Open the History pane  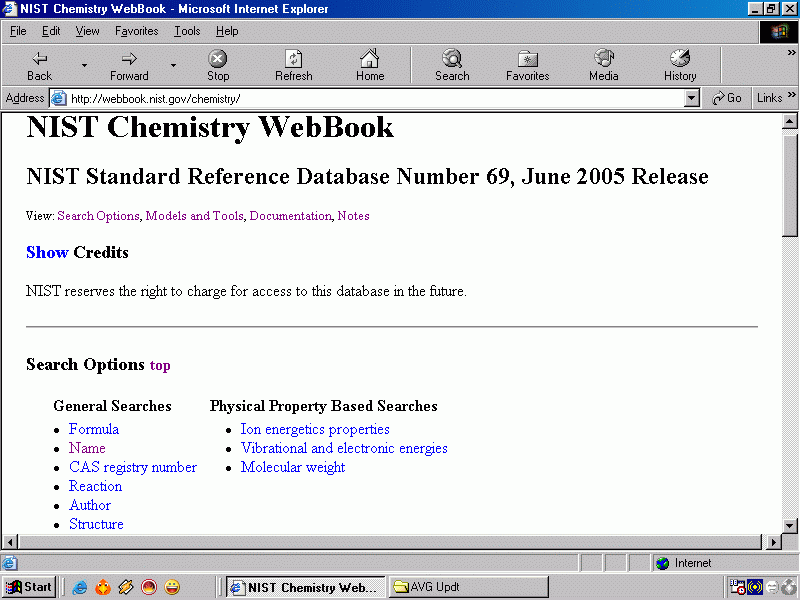point(680,65)
